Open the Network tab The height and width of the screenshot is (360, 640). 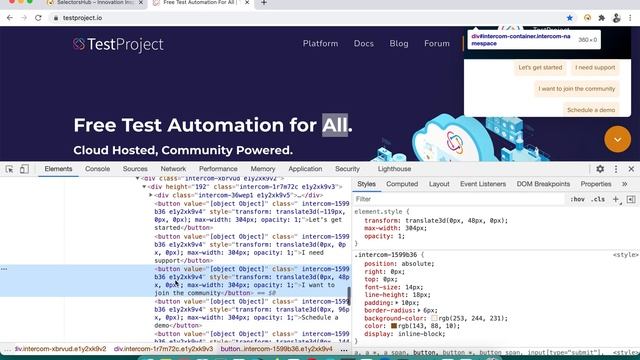point(173,169)
